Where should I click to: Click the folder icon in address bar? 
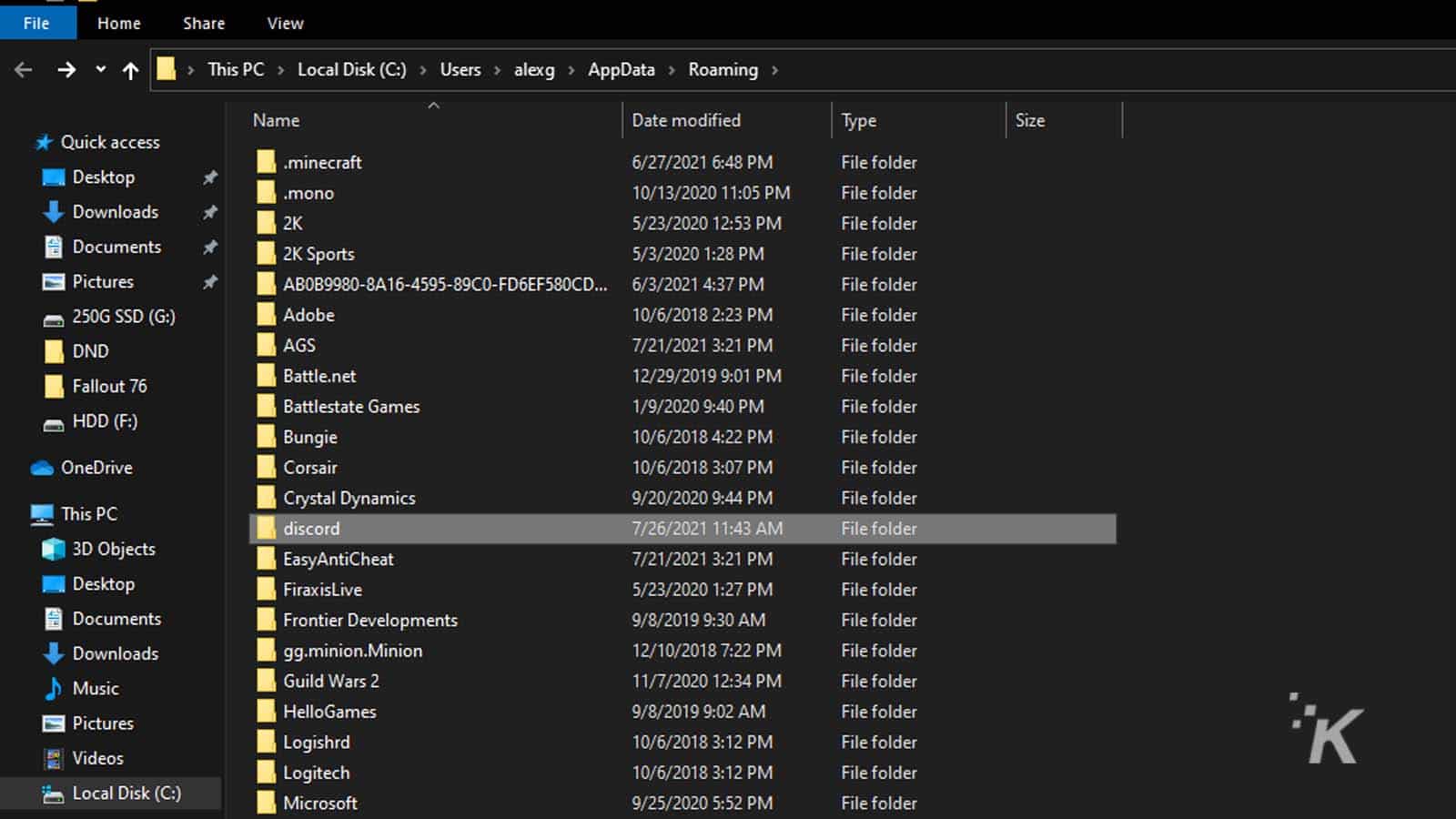click(166, 69)
